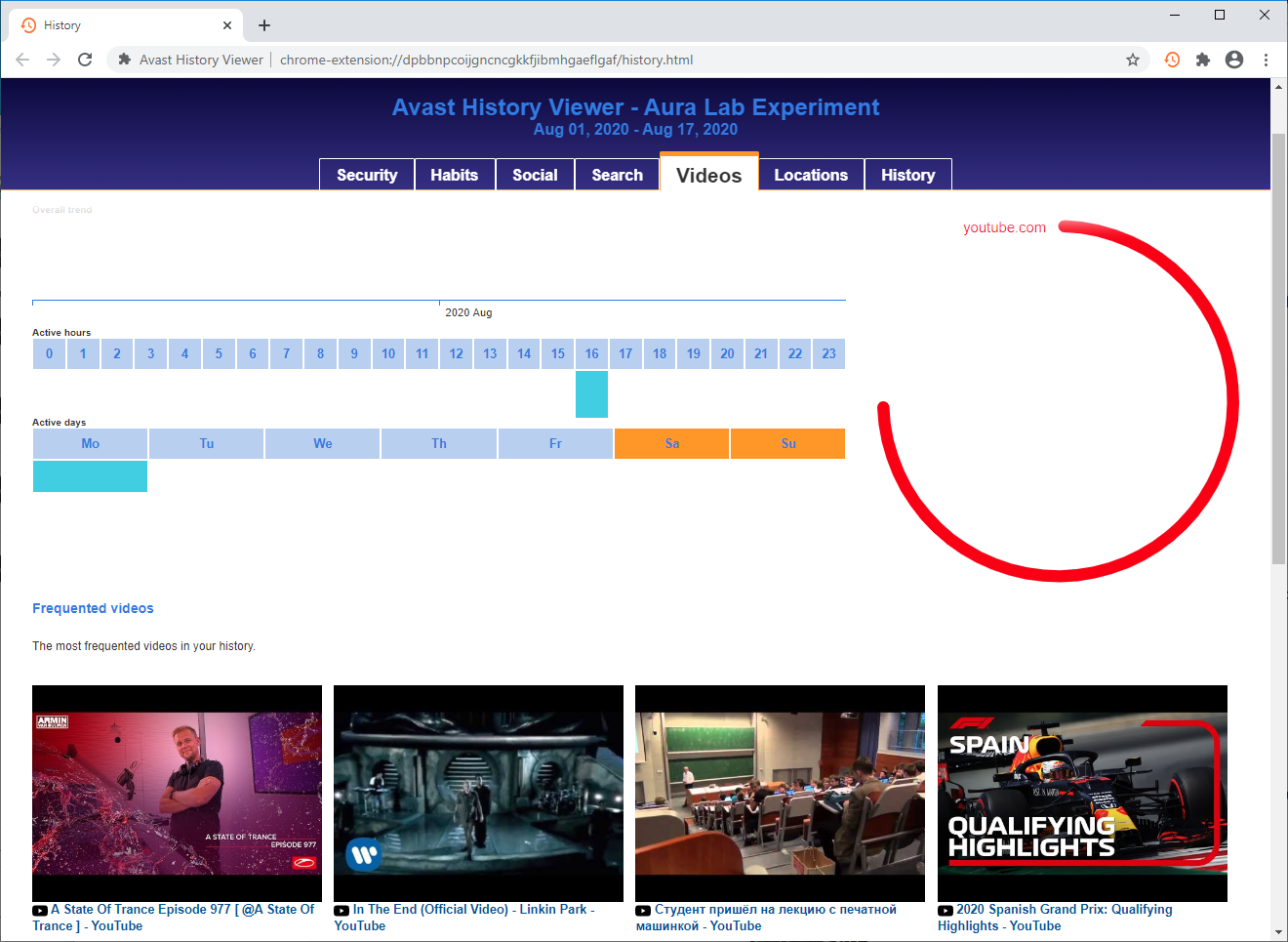Viewport: 1288px width, 942px height.
Task: Switch to the Habits tab
Action: [455, 175]
